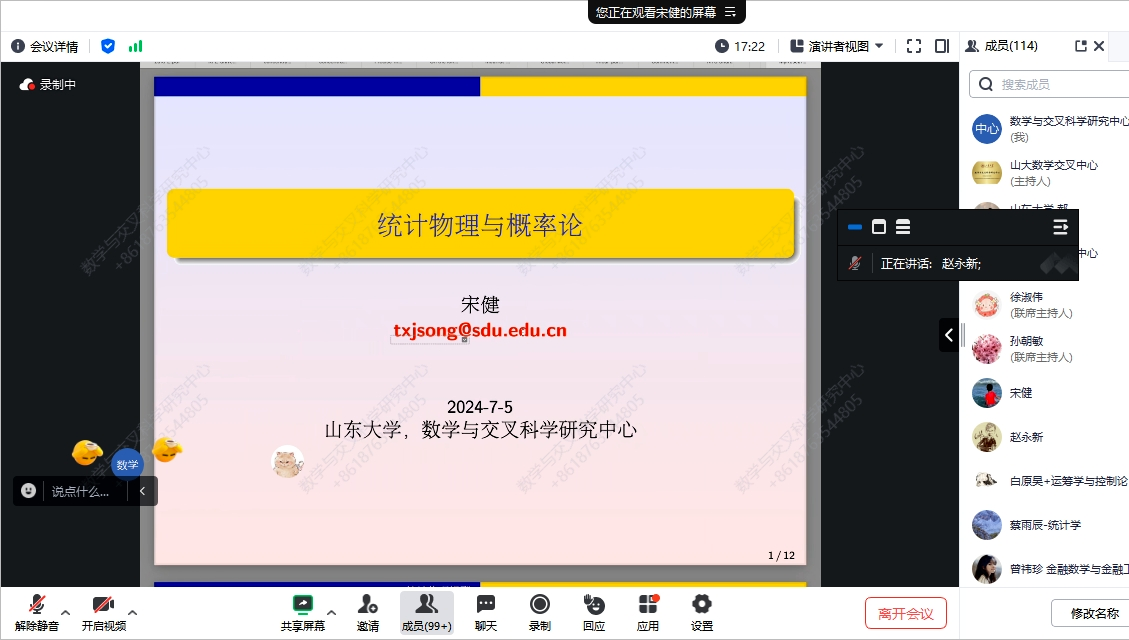Check the green network signal icon
Viewport: 1129px width, 640px height.
point(135,46)
